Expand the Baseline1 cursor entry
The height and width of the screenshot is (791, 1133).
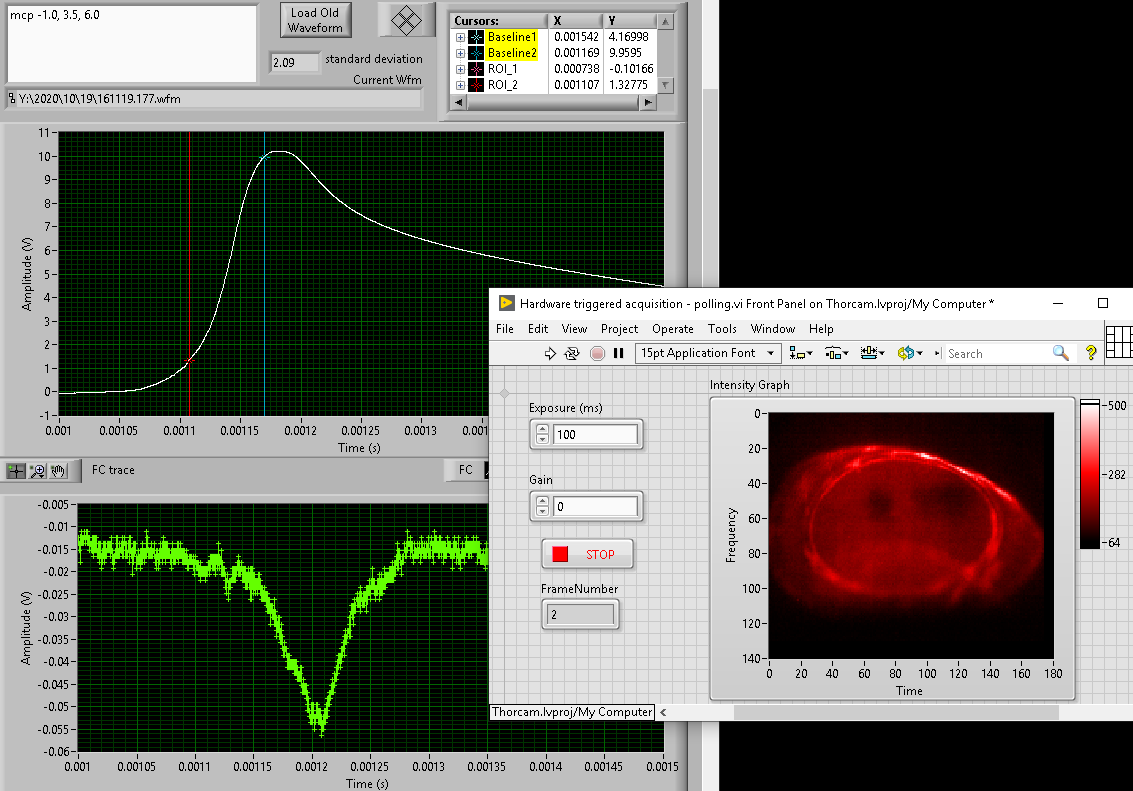point(460,37)
